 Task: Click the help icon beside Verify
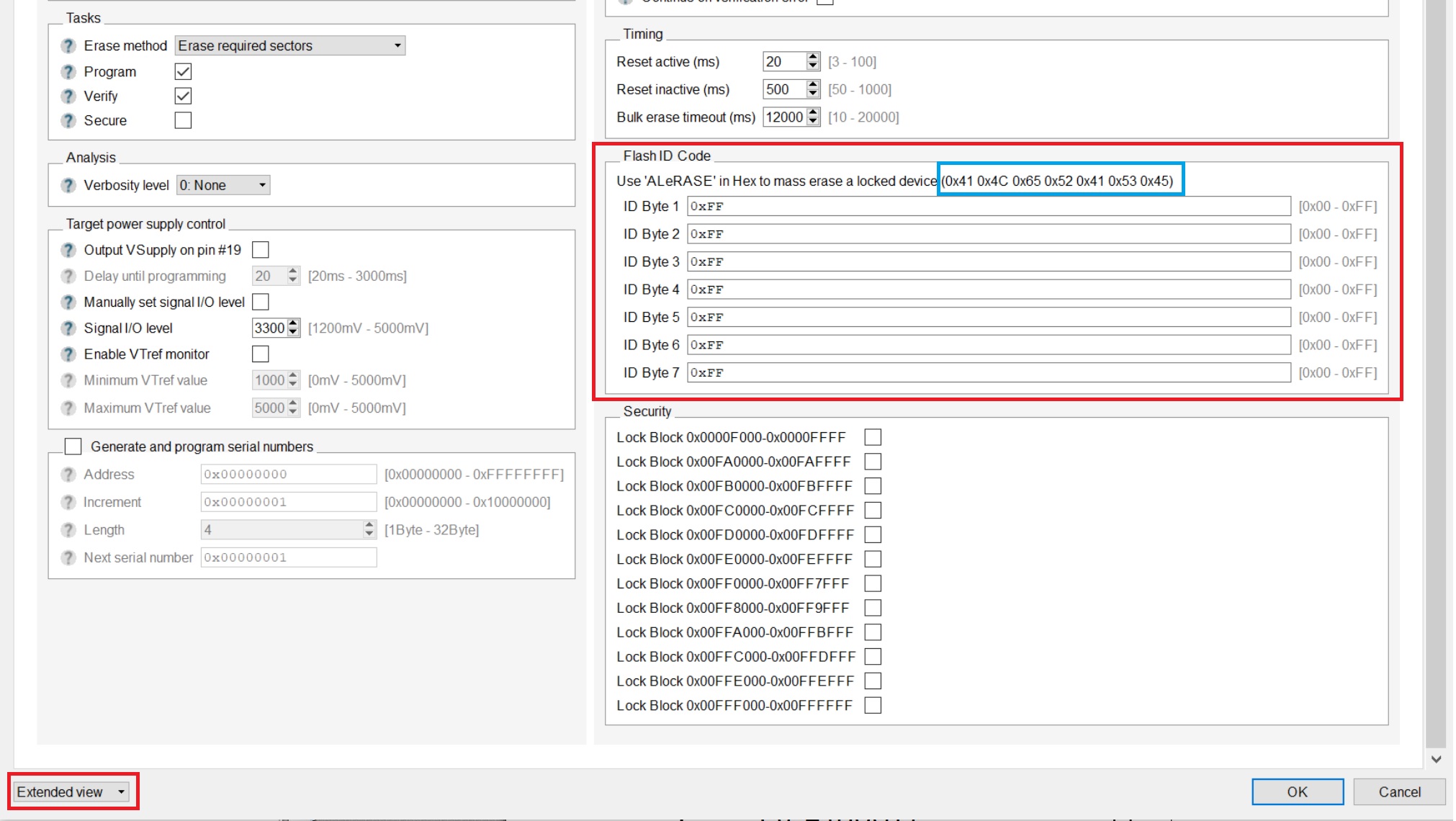click(x=68, y=97)
